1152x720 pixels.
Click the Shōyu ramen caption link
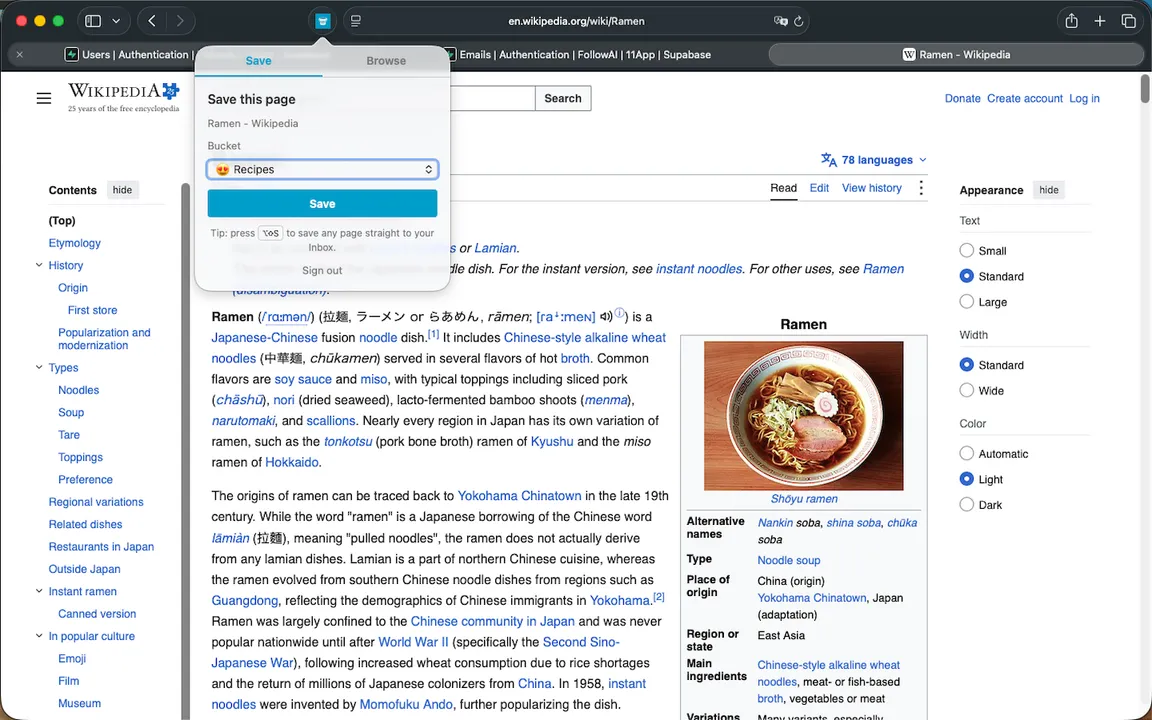click(x=804, y=499)
